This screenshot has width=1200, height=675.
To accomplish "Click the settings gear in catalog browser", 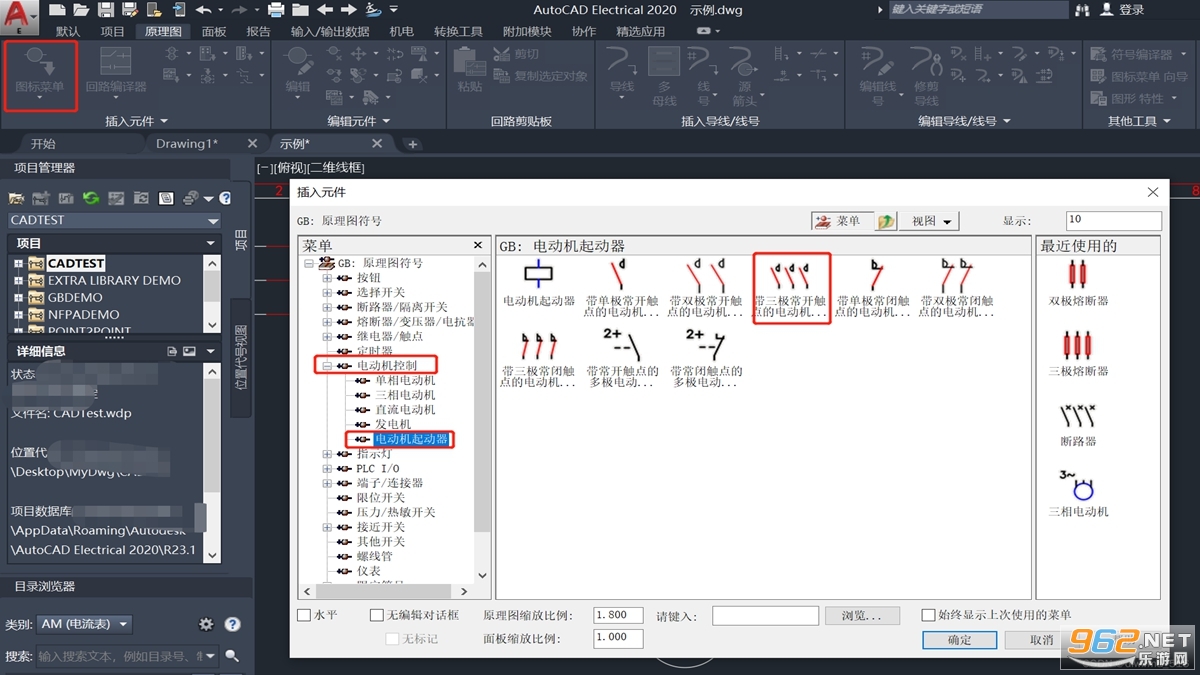I will (206, 624).
